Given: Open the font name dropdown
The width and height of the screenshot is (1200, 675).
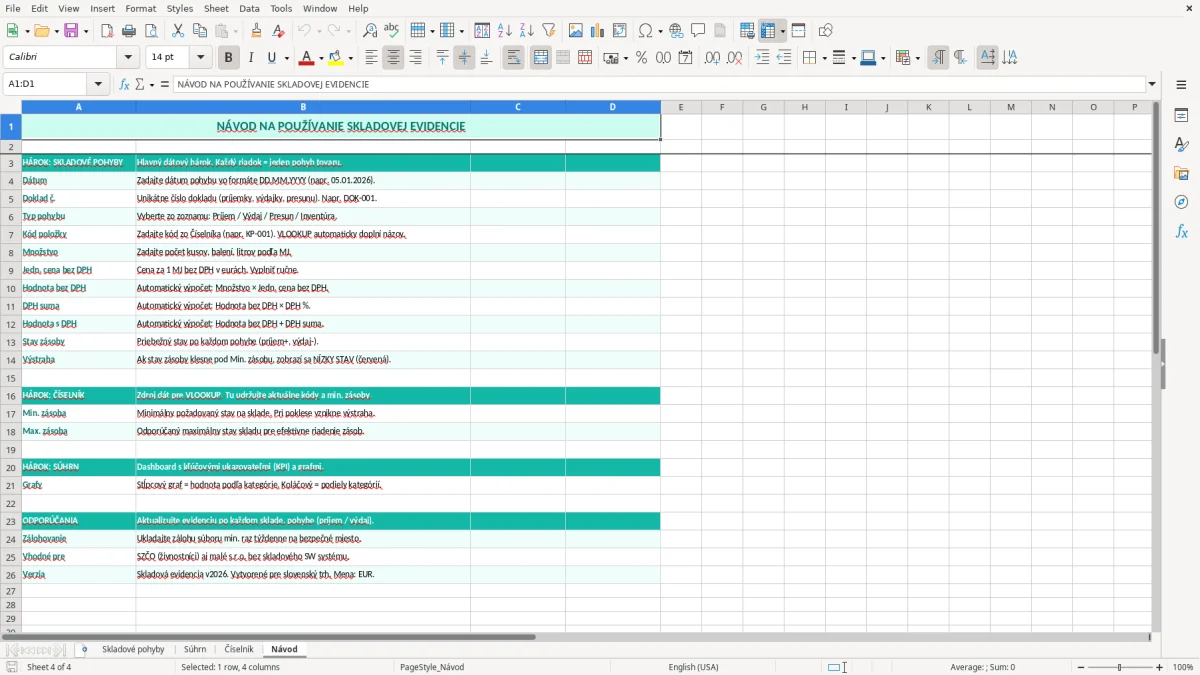Looking at the screenshot, I should coord(128,58).
